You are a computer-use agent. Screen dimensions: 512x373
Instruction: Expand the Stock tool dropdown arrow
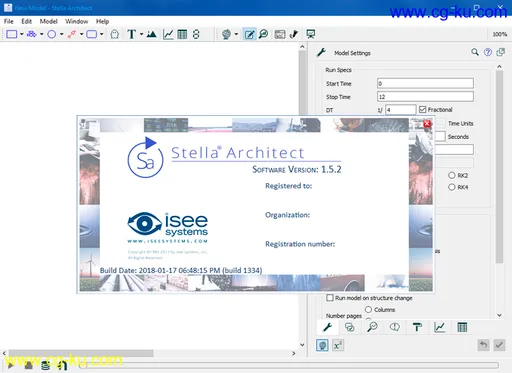click(22, 34)
